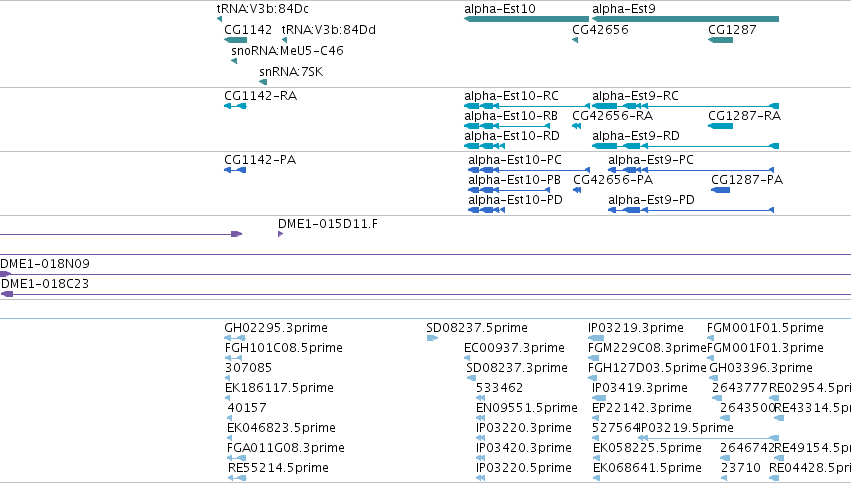Click the alpha-Est9 gene bar
The width and height of the screenshot is (851, 483).
point(685,19)
